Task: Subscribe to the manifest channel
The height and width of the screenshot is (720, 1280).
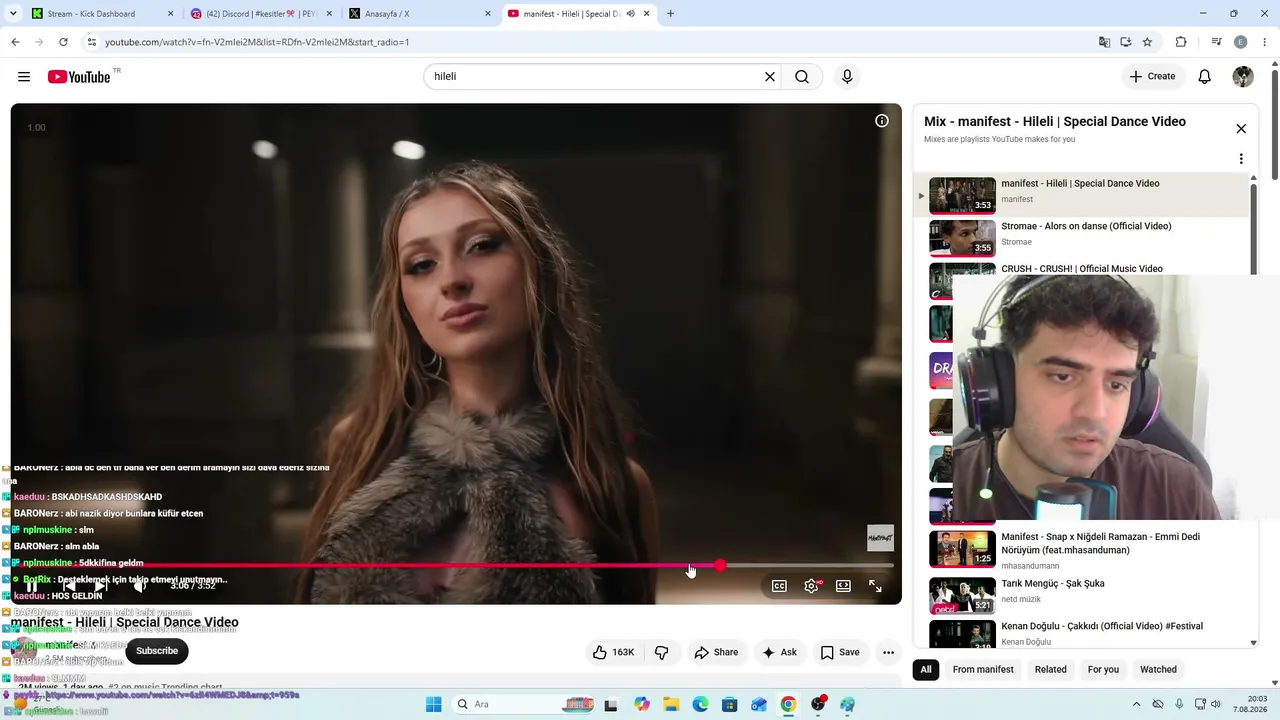Action: coord(157,651)
